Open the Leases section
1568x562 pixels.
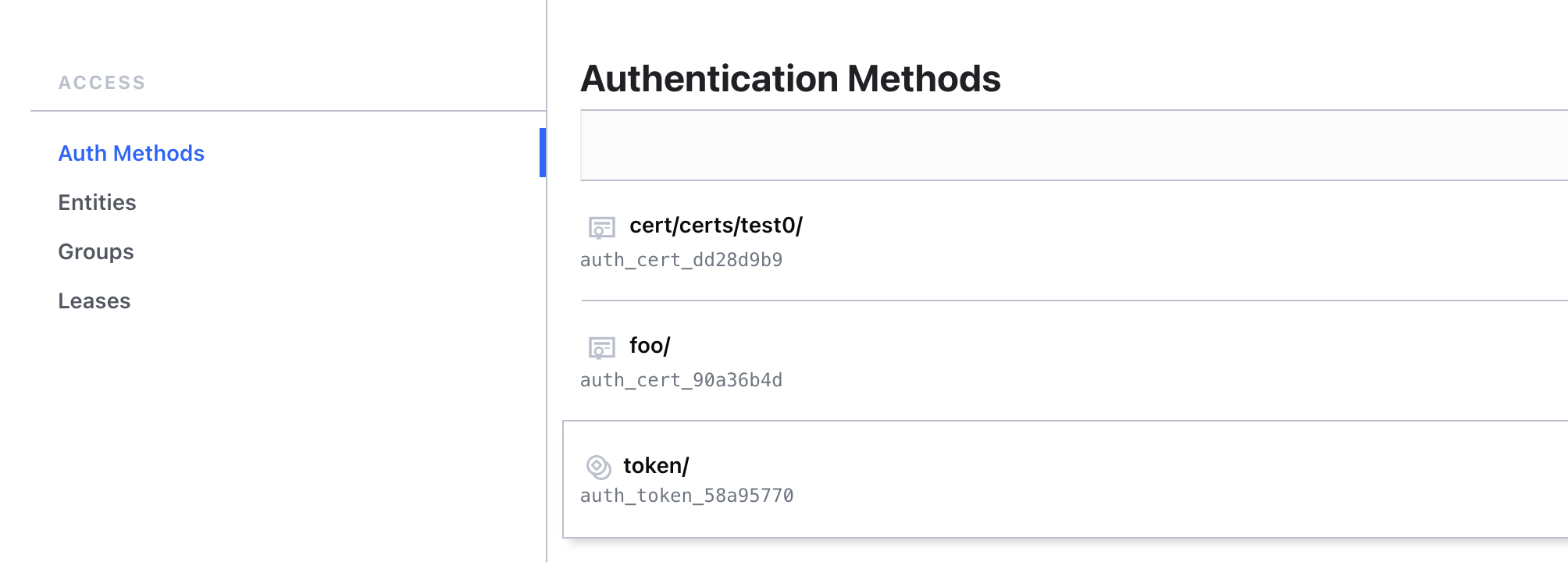click(x=94, y=301)
